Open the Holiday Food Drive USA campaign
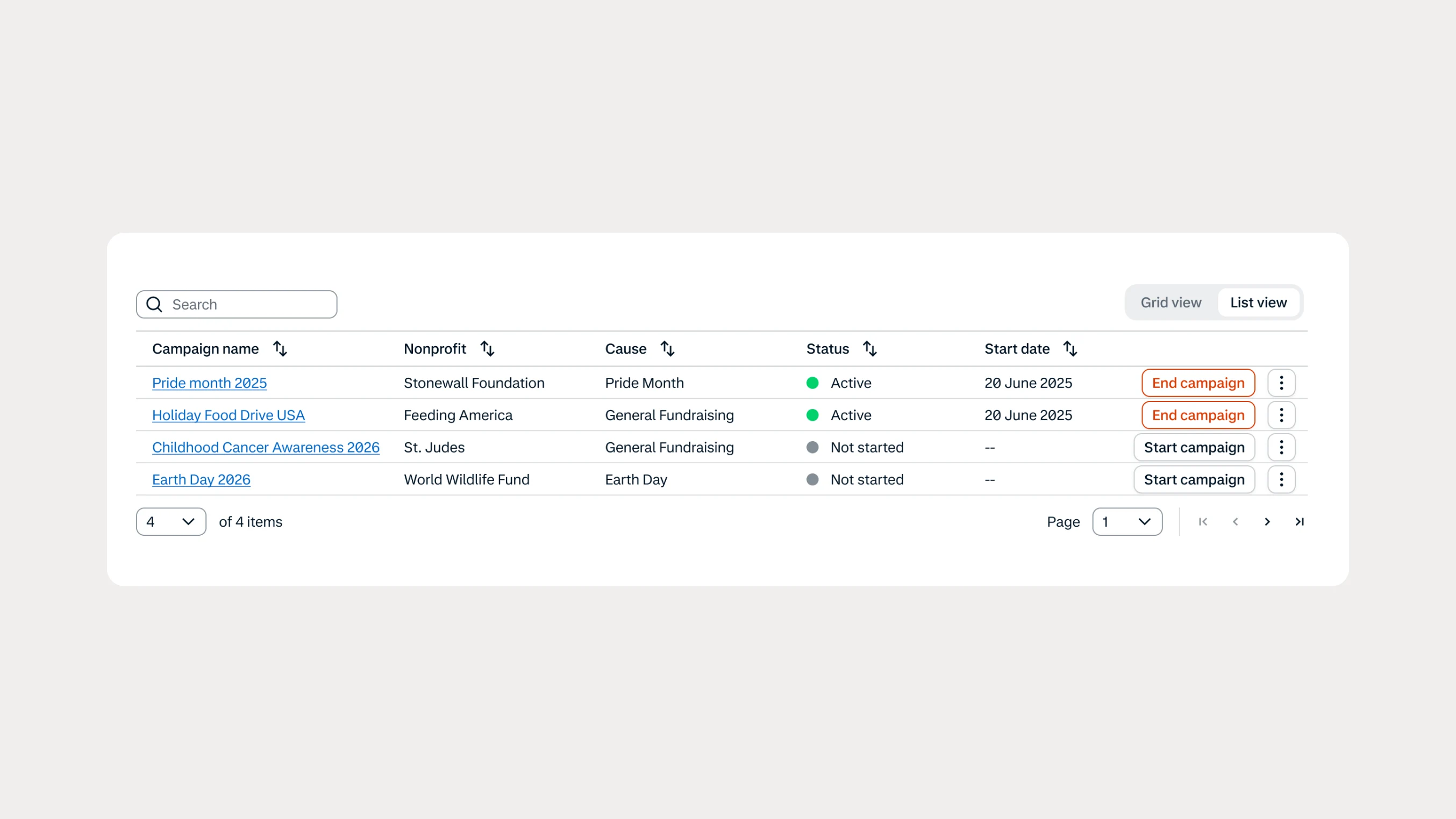 click(x=229, y=414)
